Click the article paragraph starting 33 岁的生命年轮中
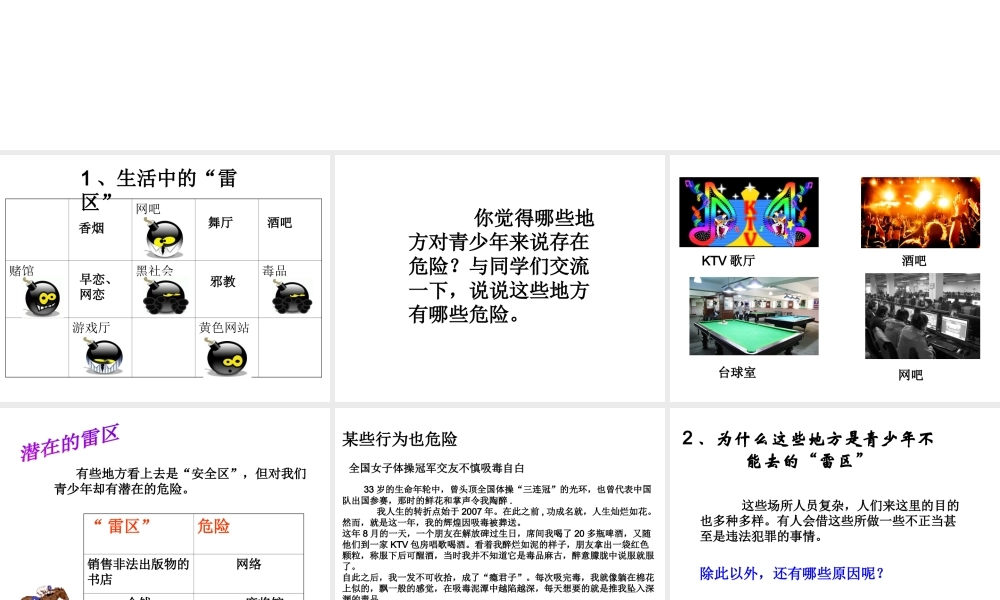1000x600 pixels. [x=497, y=495]
